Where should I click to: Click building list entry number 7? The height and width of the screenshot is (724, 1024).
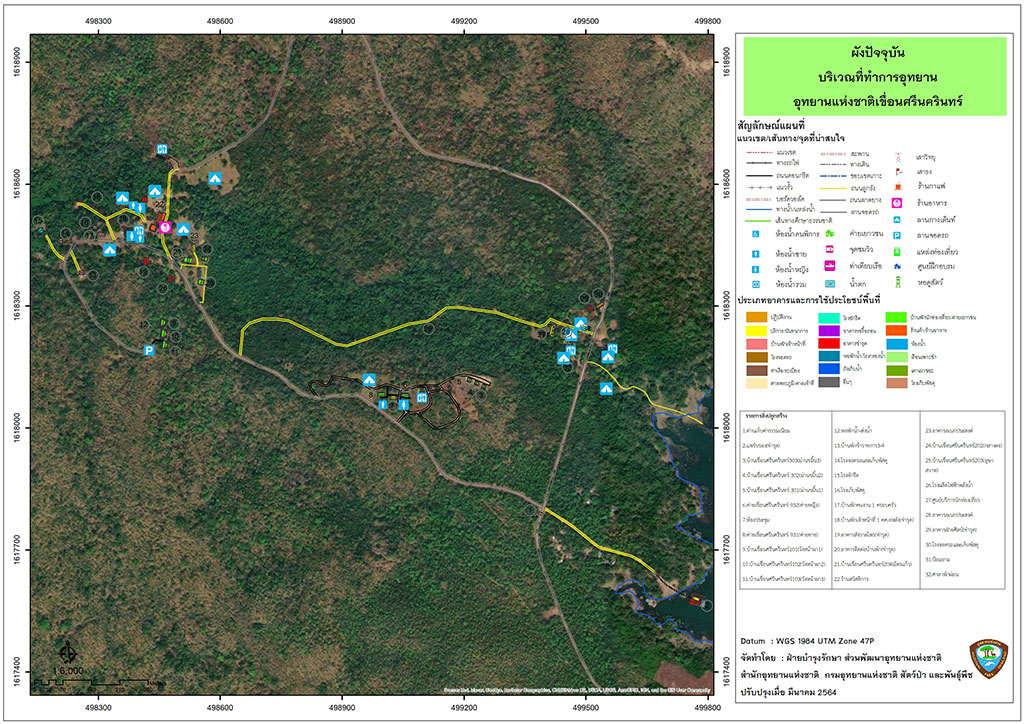(756, 520)
